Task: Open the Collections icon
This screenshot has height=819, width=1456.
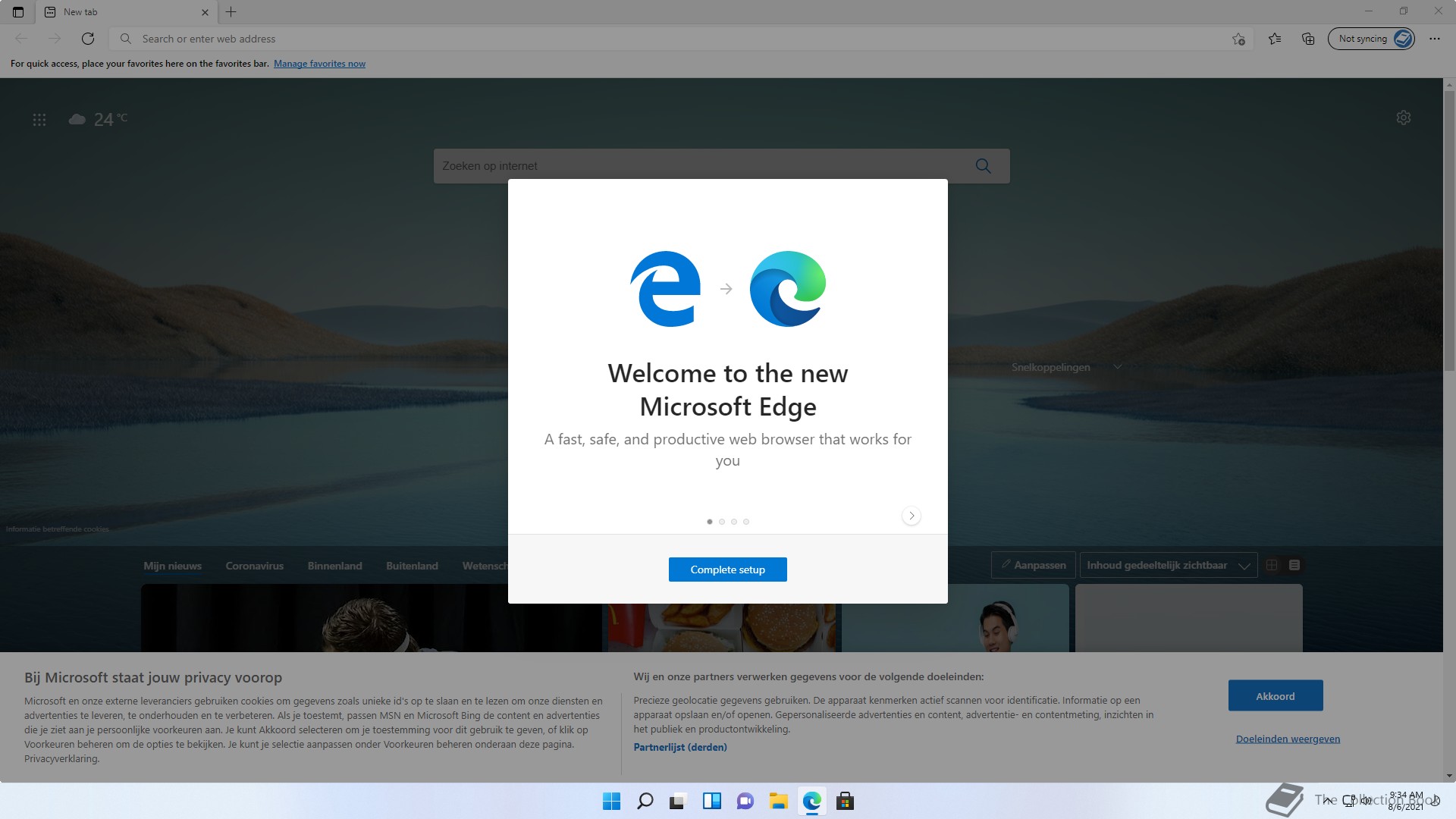Action: coord(1308,39)
